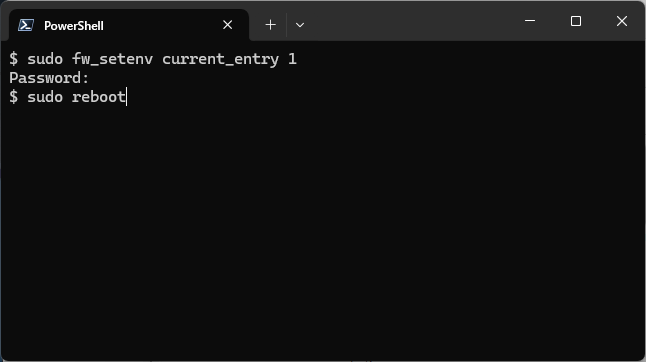Click the blank terminal area below commands
Viewport: 646px width, 362px height.
tap(323, 231)
